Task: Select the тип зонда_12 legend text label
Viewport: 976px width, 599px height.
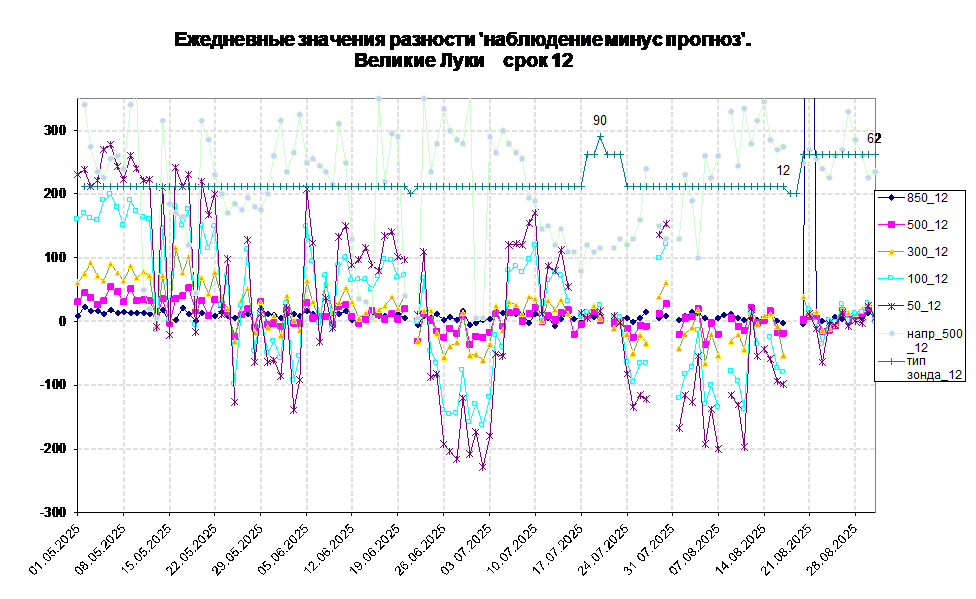Action: pyautogui.click(x=934, y=367)
